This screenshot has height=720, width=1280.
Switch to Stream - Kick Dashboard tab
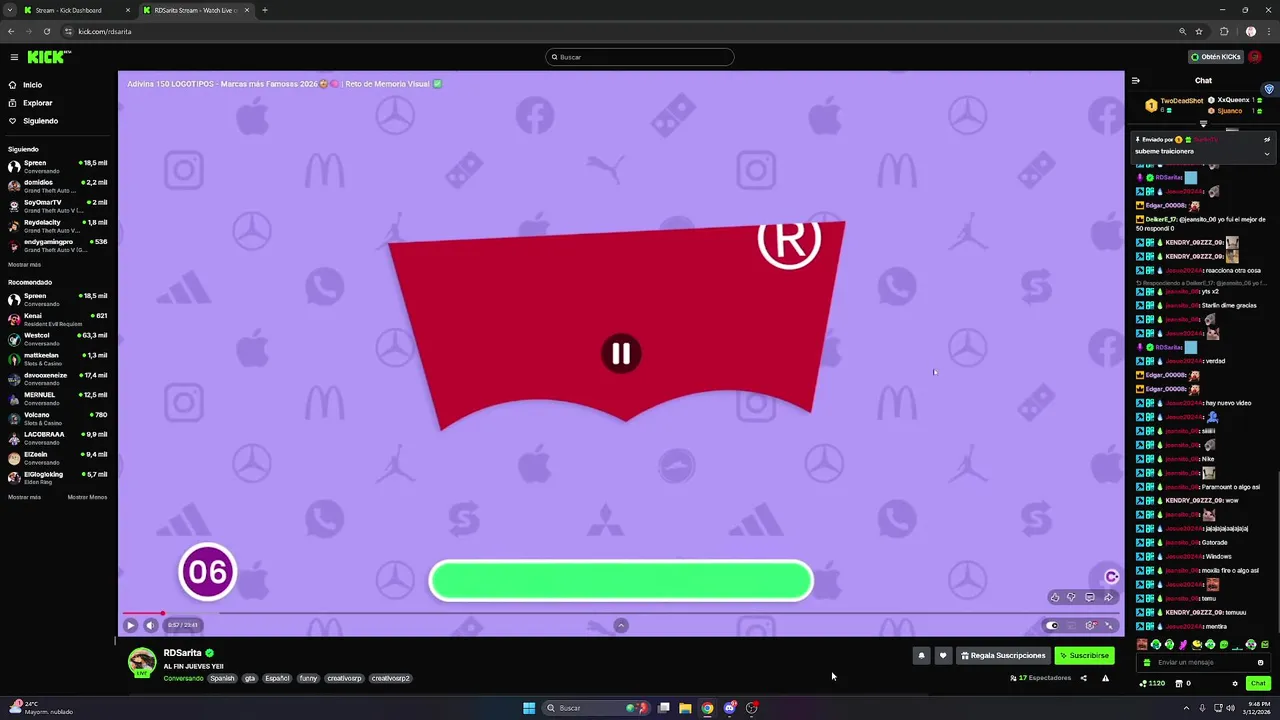(x=78, y=10)
